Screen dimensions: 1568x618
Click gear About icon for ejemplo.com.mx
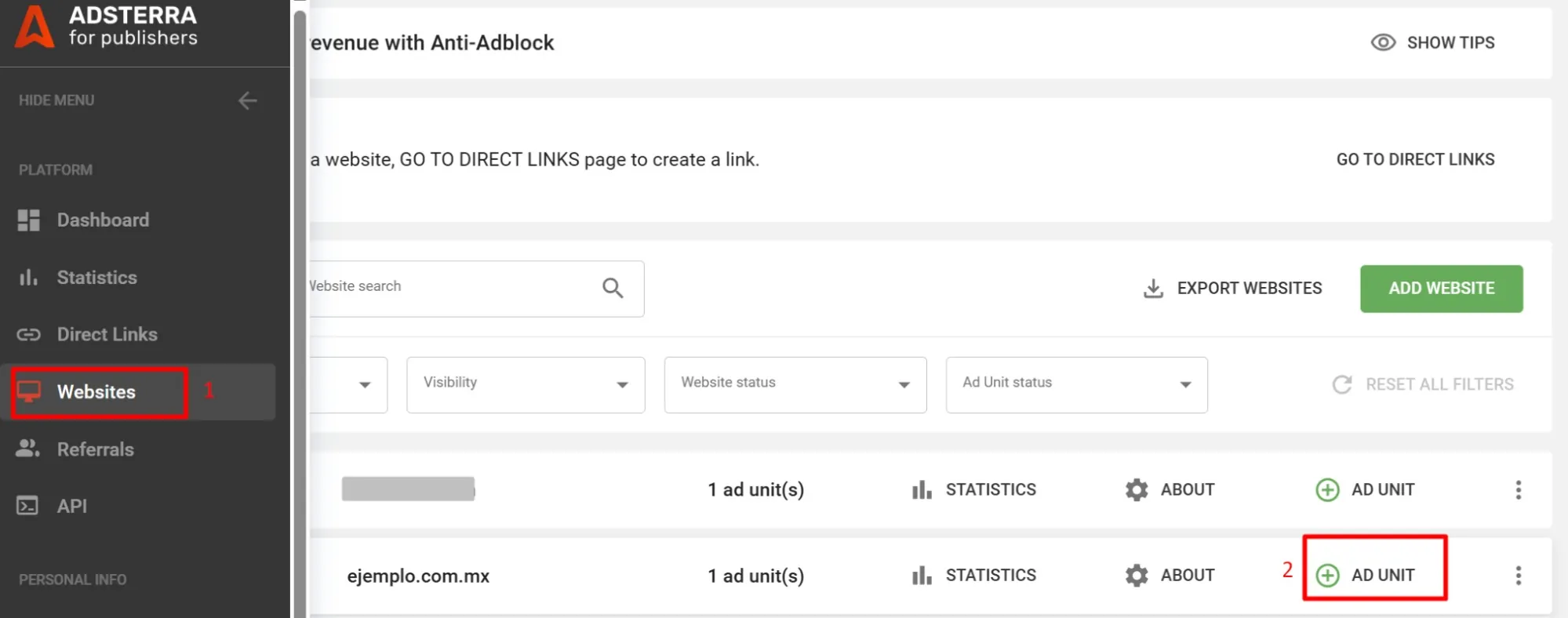pos(1137,576)
